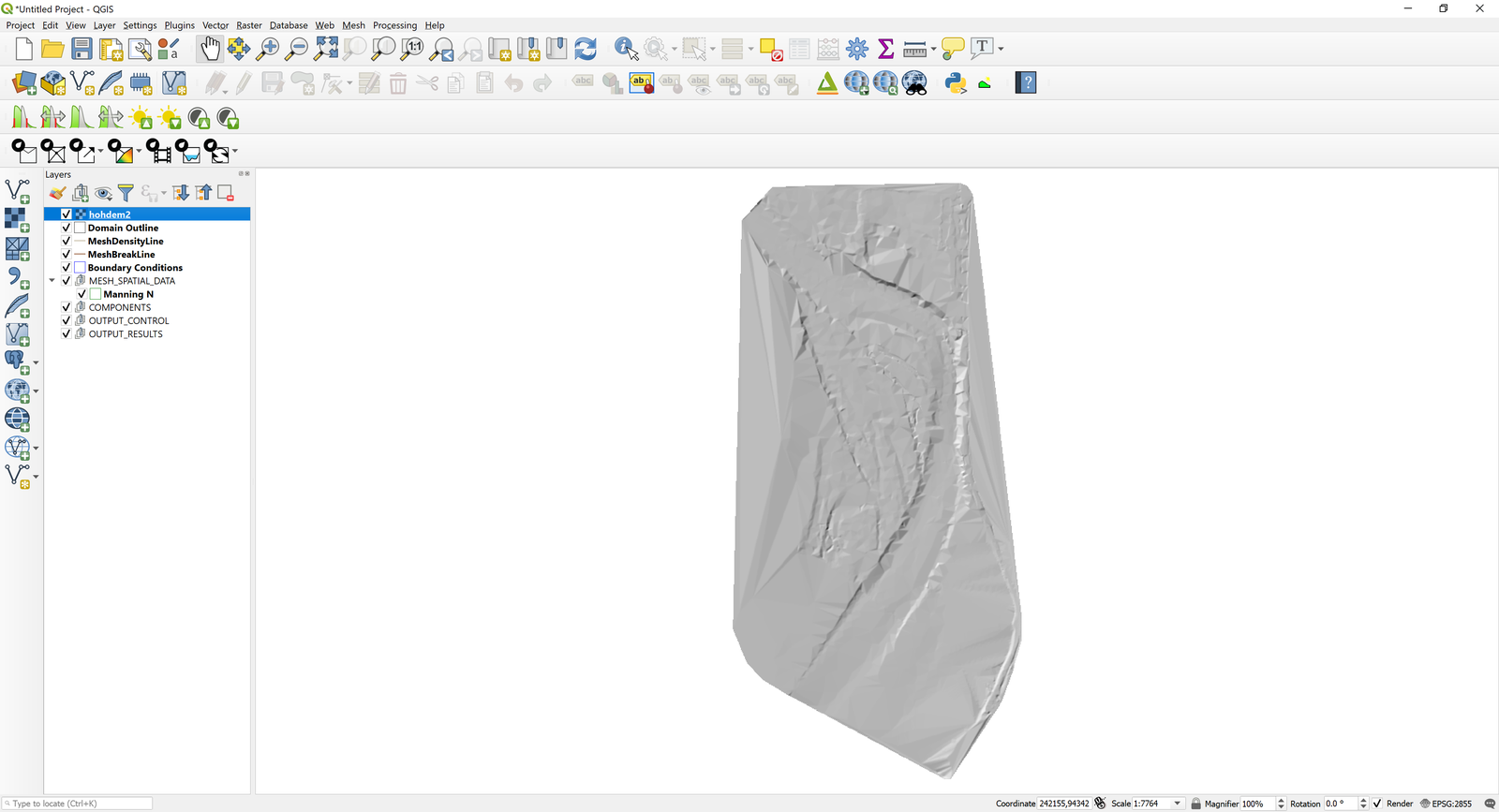Open the Processing menu
Viewport: 1499px width, 812px height.
coord(394,25)
